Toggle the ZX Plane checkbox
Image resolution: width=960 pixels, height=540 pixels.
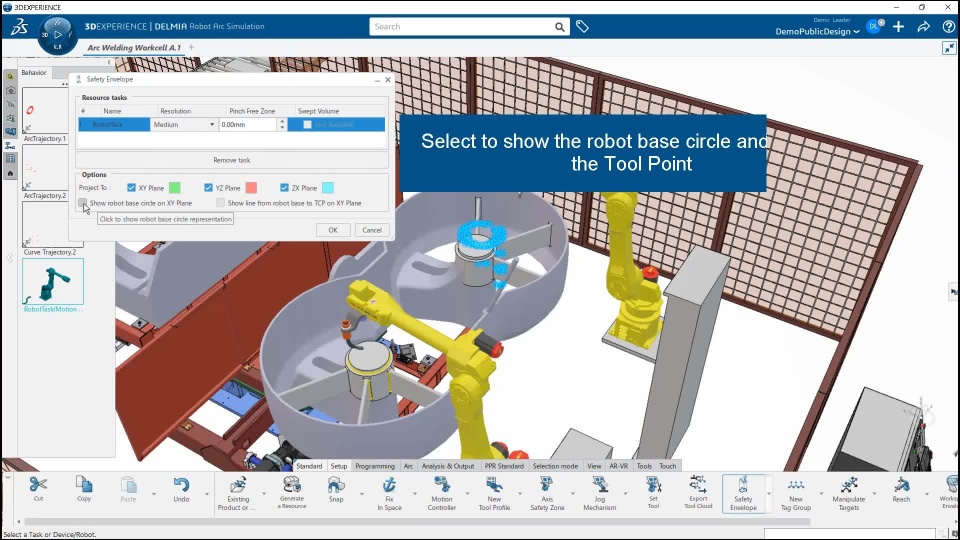[284, 188]
